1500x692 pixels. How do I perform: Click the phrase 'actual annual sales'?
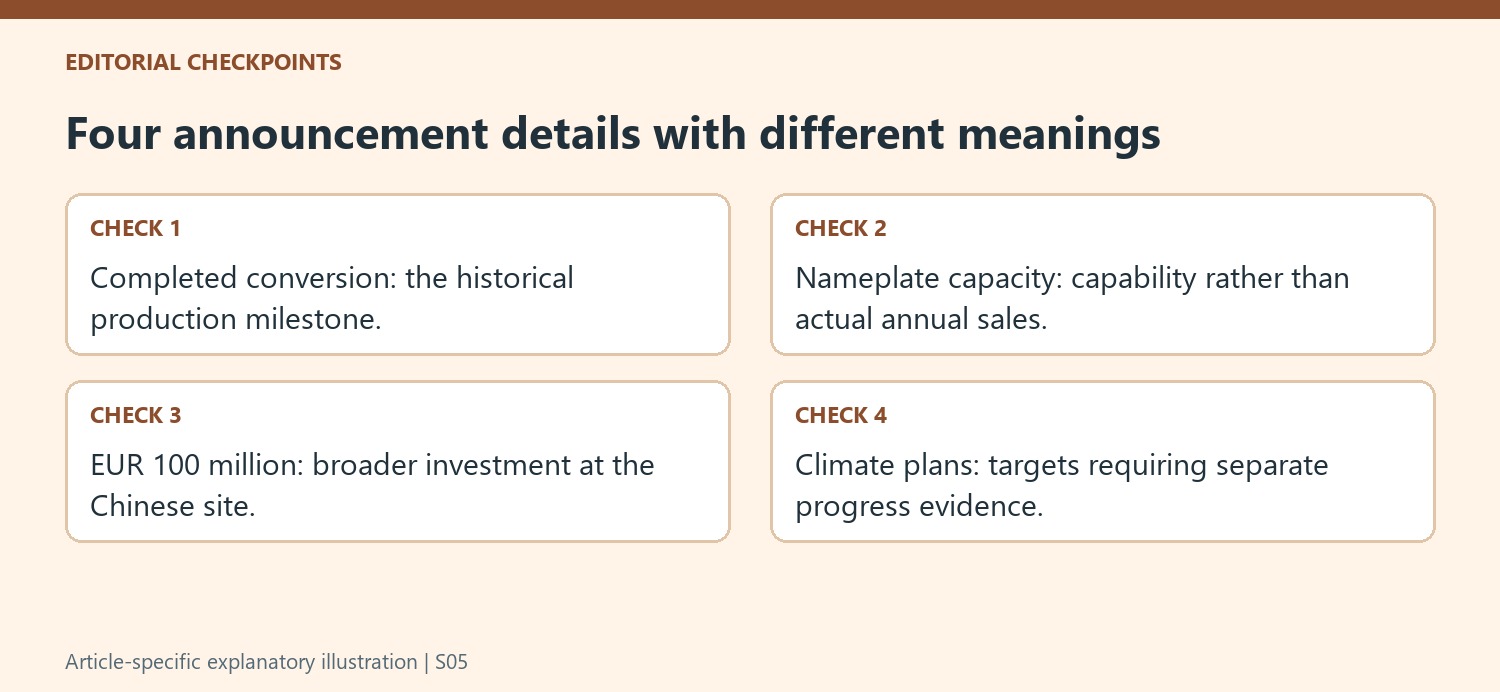(x=920, y=320)
